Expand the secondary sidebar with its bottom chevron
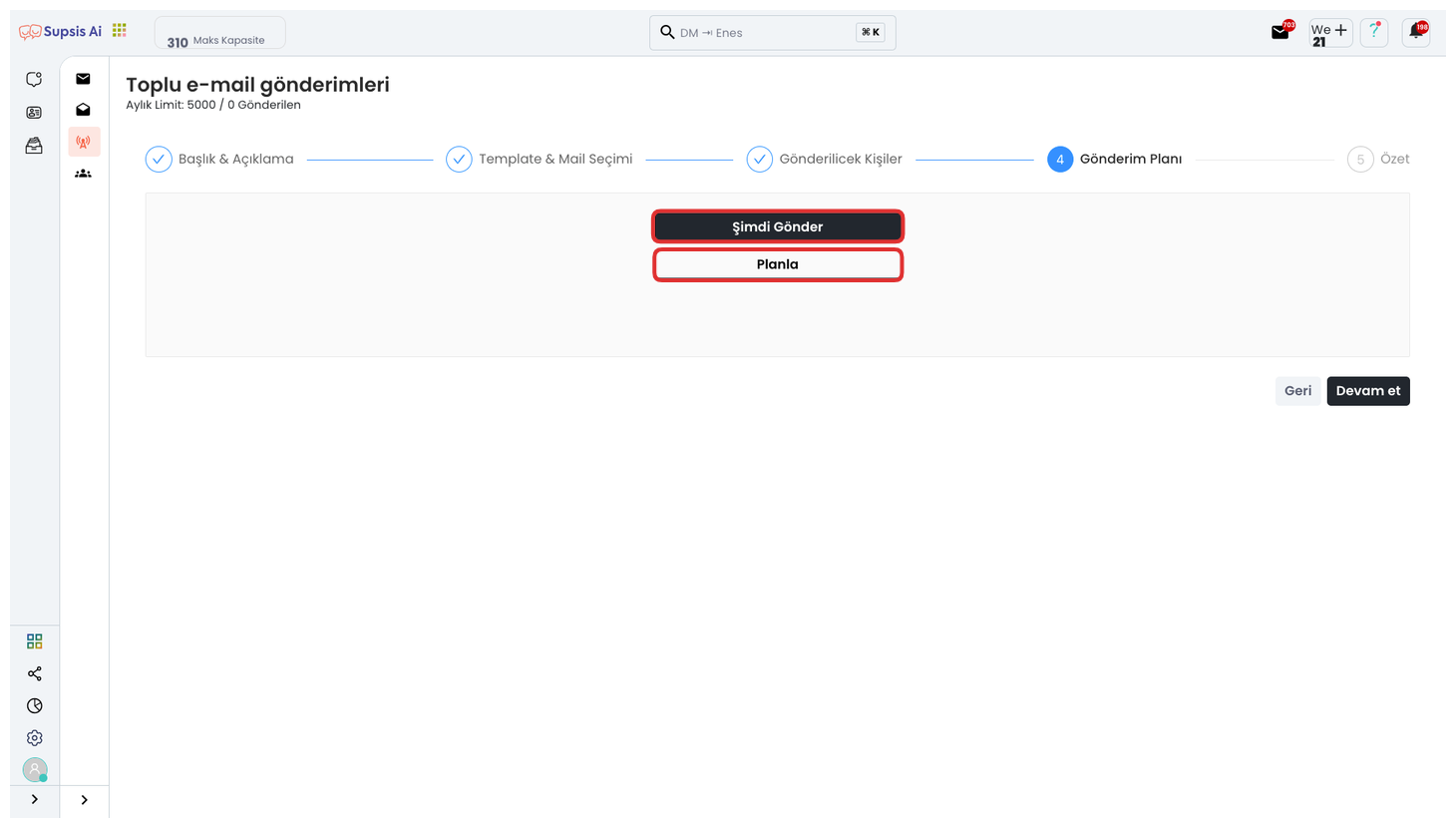The width and height of the screenshot is (1456, 828). pyautogui.click(x=85, y=799)
